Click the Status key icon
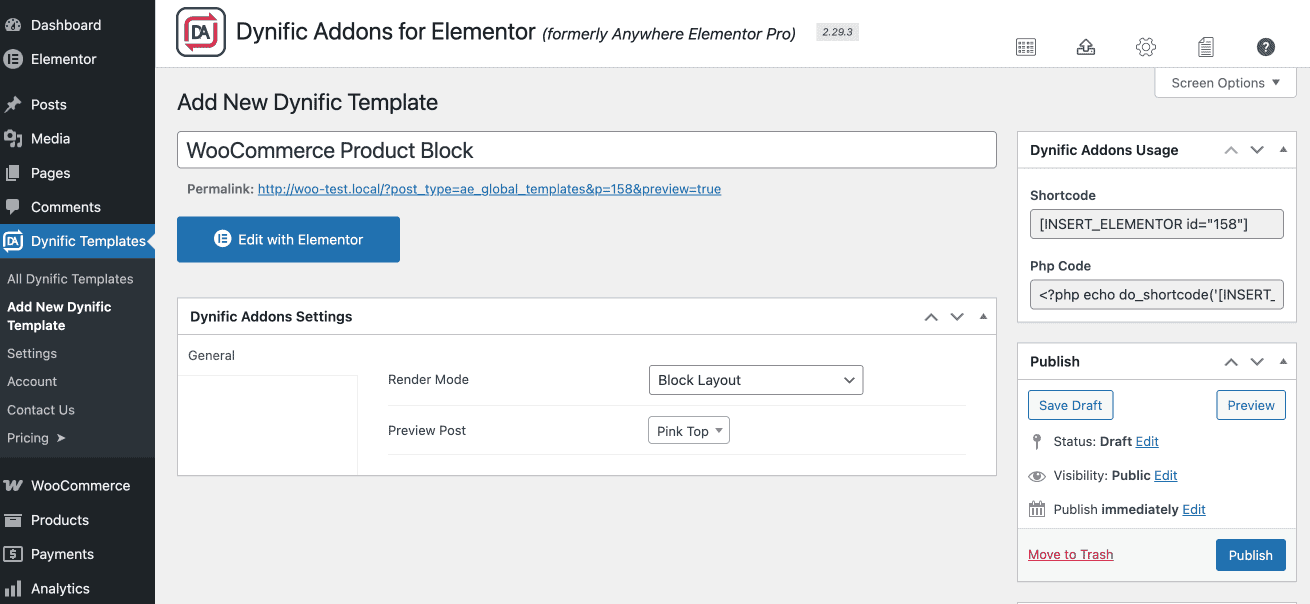Viewport: 1310px width, 604px height. click(x=1037, y=441)
